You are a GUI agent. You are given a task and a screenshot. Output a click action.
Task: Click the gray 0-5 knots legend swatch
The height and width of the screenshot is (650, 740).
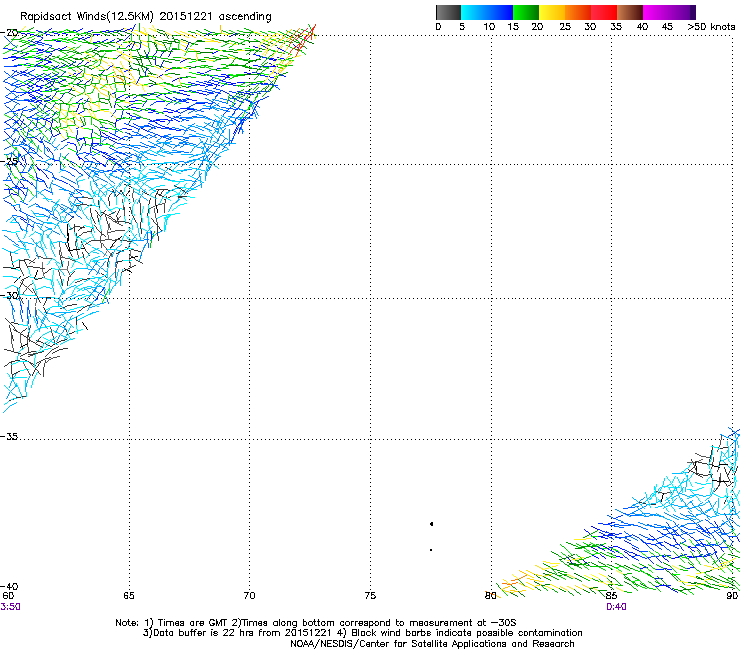[x=448, y=12]
